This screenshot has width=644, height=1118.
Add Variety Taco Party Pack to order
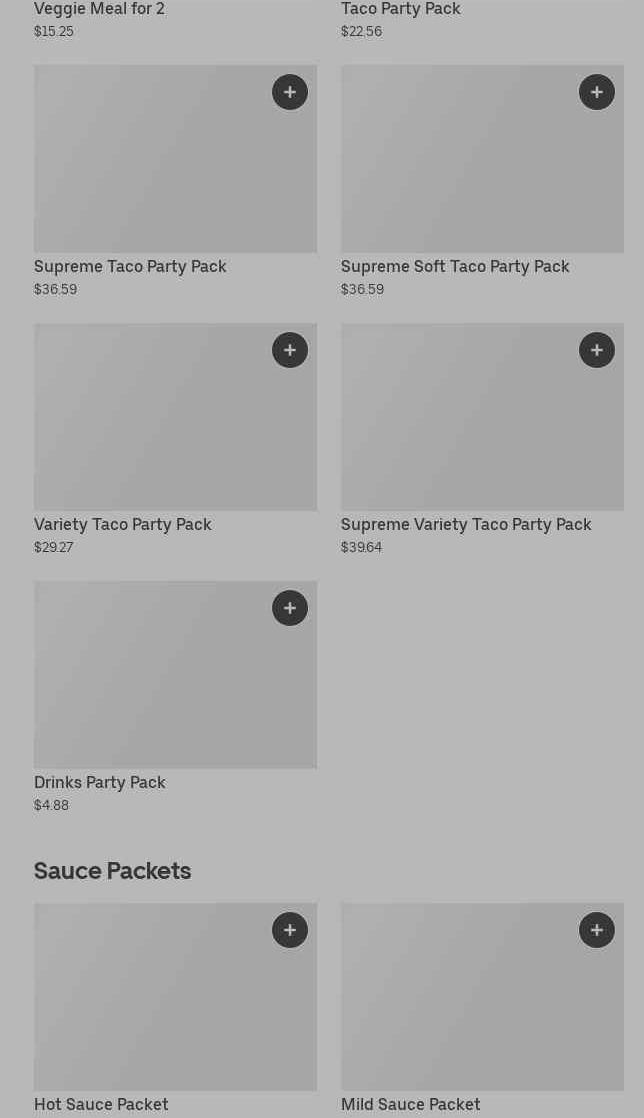(290, 350)
